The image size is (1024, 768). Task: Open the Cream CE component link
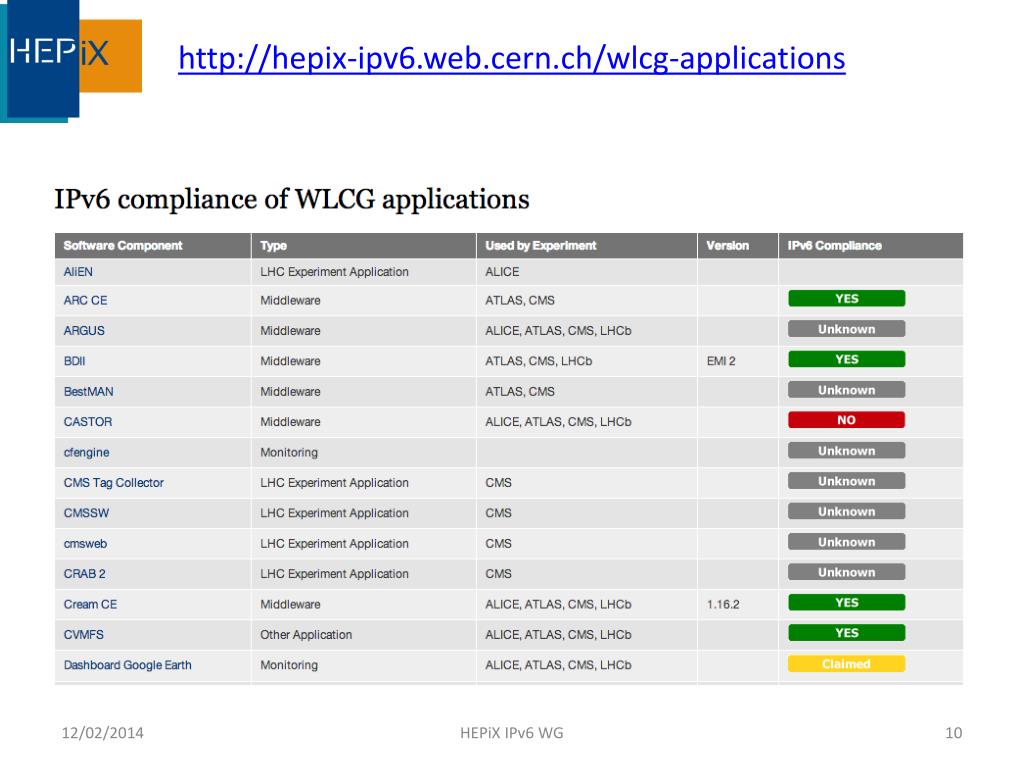(x=90, y=604)
